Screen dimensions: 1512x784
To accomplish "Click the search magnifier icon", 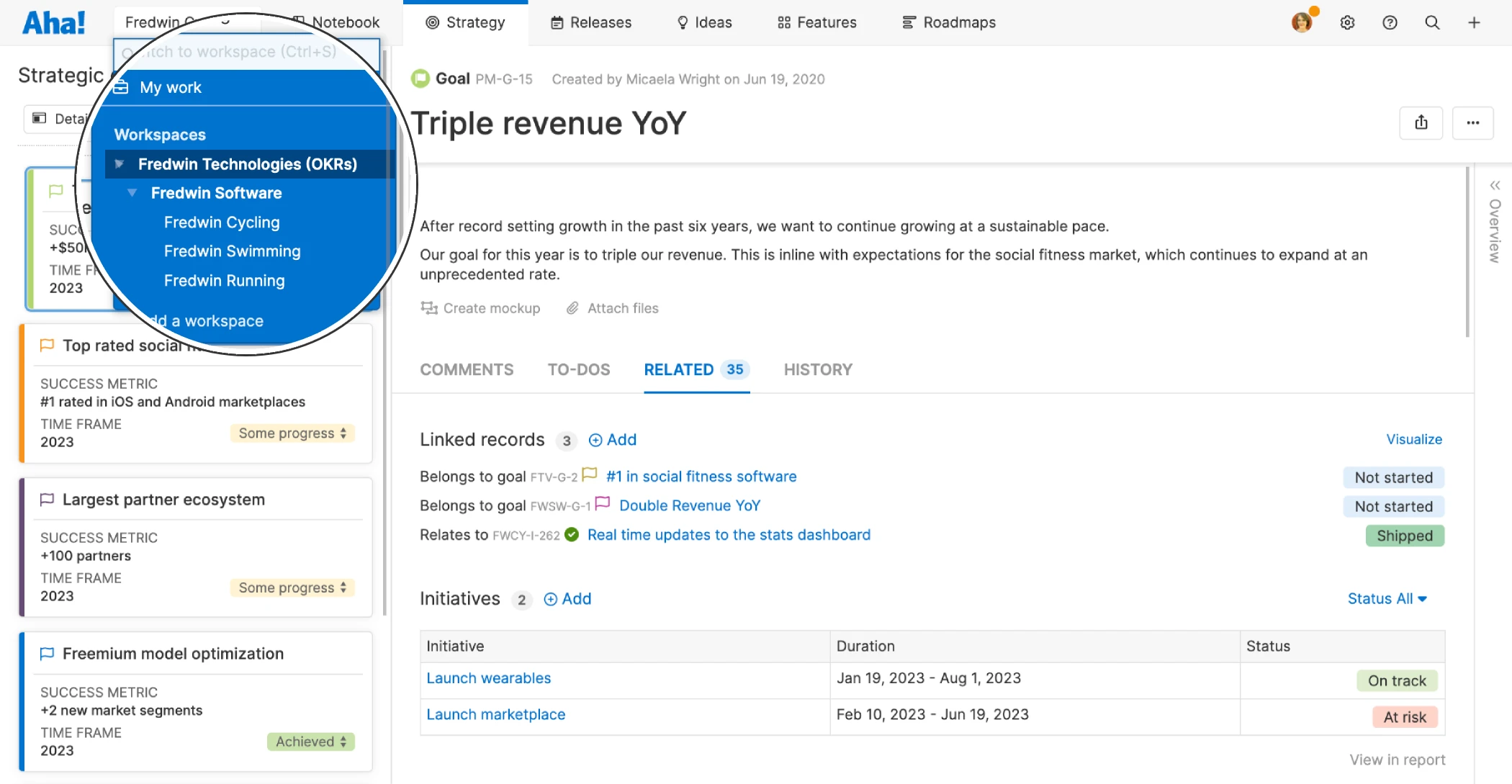I will pyautogui.click(x=1432, y=22).
